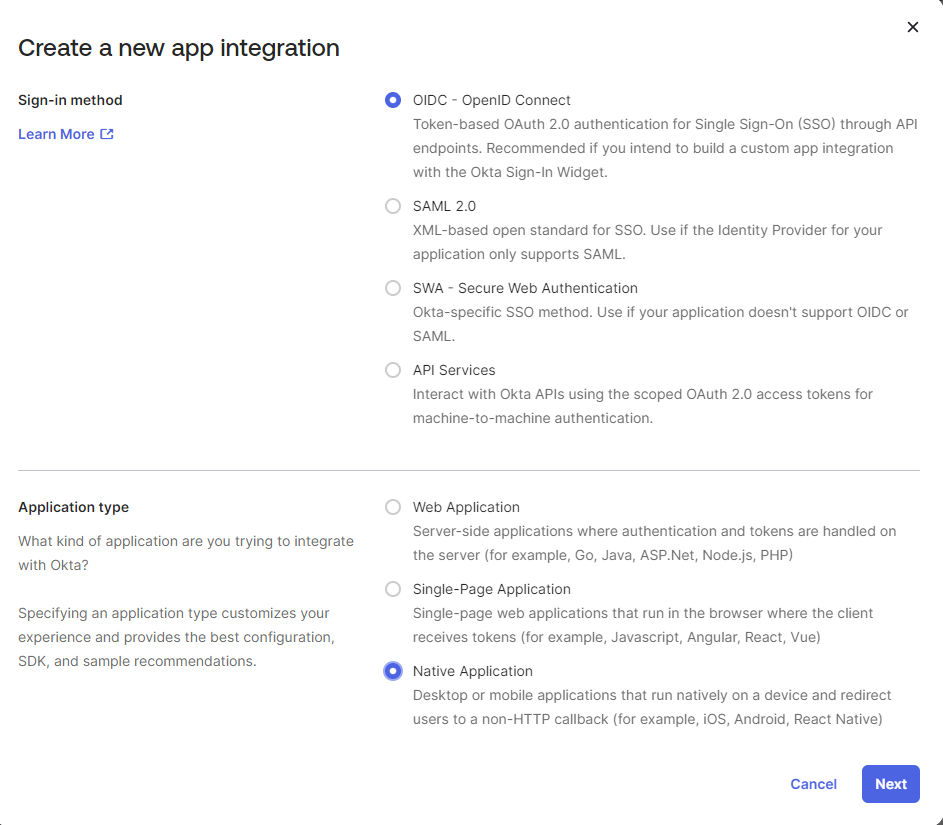Choose the SAML 2.0 radio button
Viewport: 943px width, 825px height.
tap(393, 206)
